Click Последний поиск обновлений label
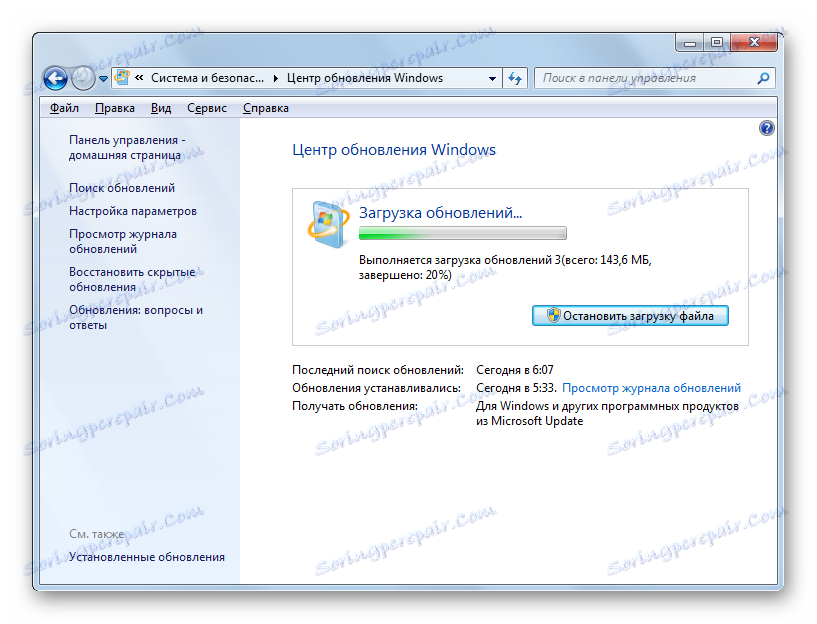This screenshot has width=817, height=624. 378,370
